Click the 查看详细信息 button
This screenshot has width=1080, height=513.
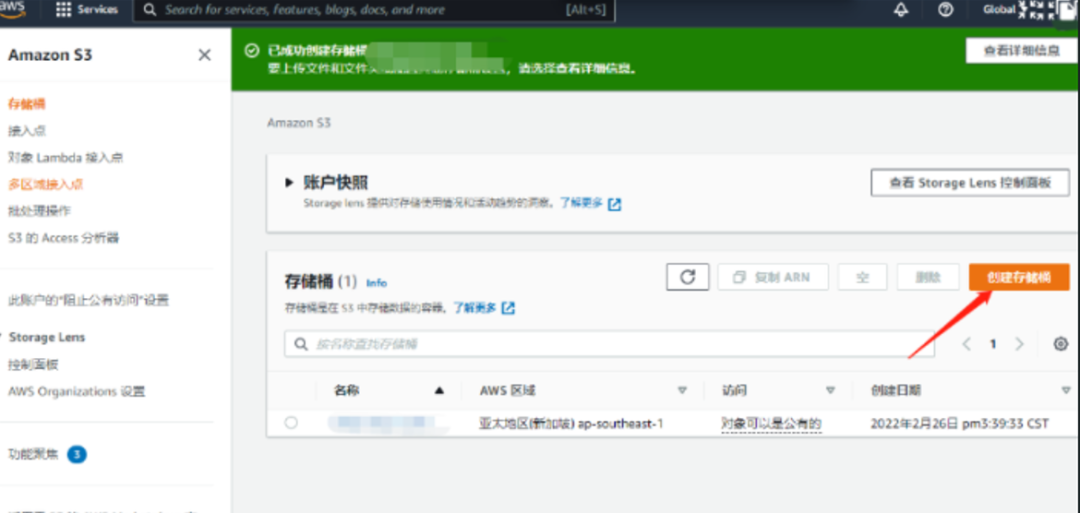(x=1021, y=50)
